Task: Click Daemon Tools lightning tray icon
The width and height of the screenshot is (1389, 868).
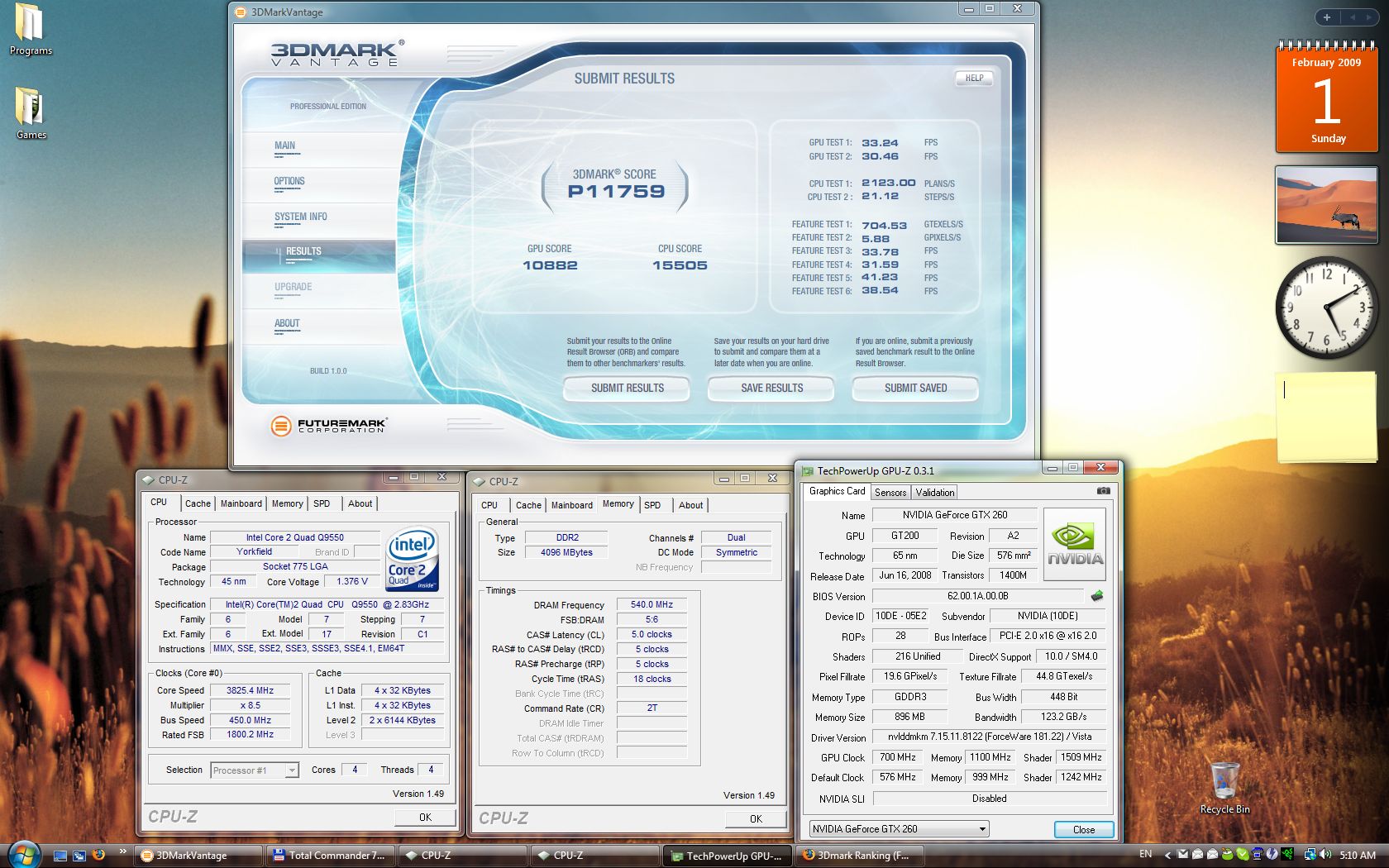Action: [x=1272, y=855]
